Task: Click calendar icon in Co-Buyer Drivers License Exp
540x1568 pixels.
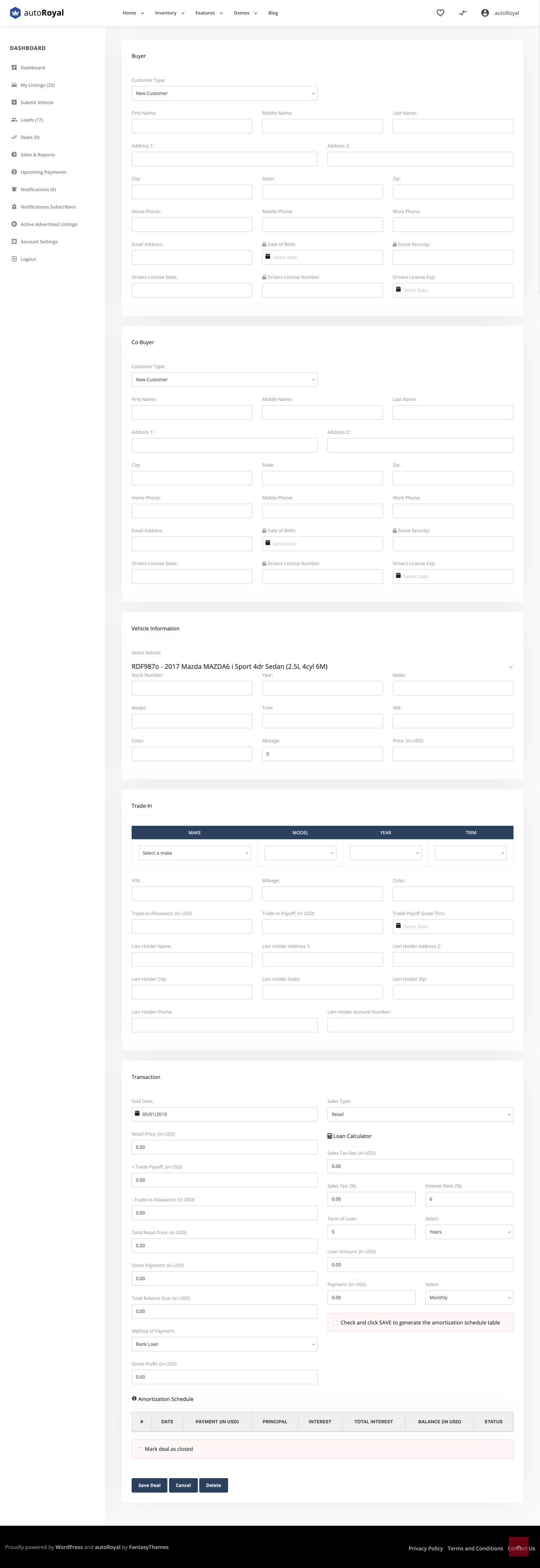Action: [398, 576]
